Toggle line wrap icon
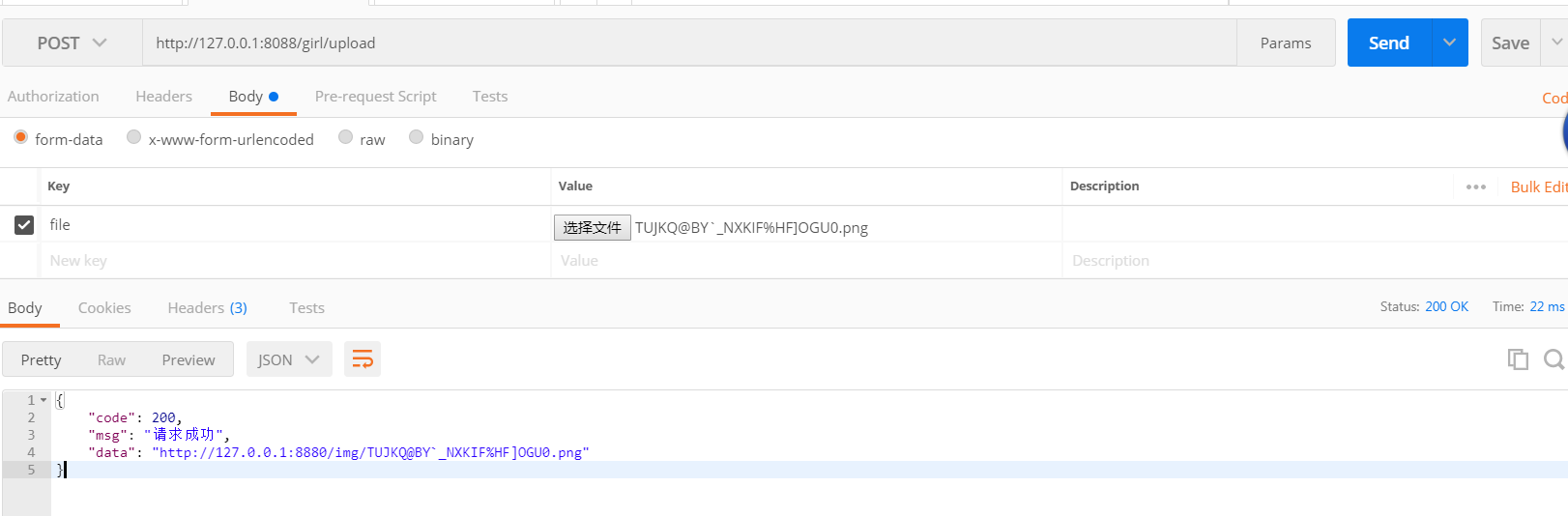1568x516 pixels. click(x=363, y=359)
